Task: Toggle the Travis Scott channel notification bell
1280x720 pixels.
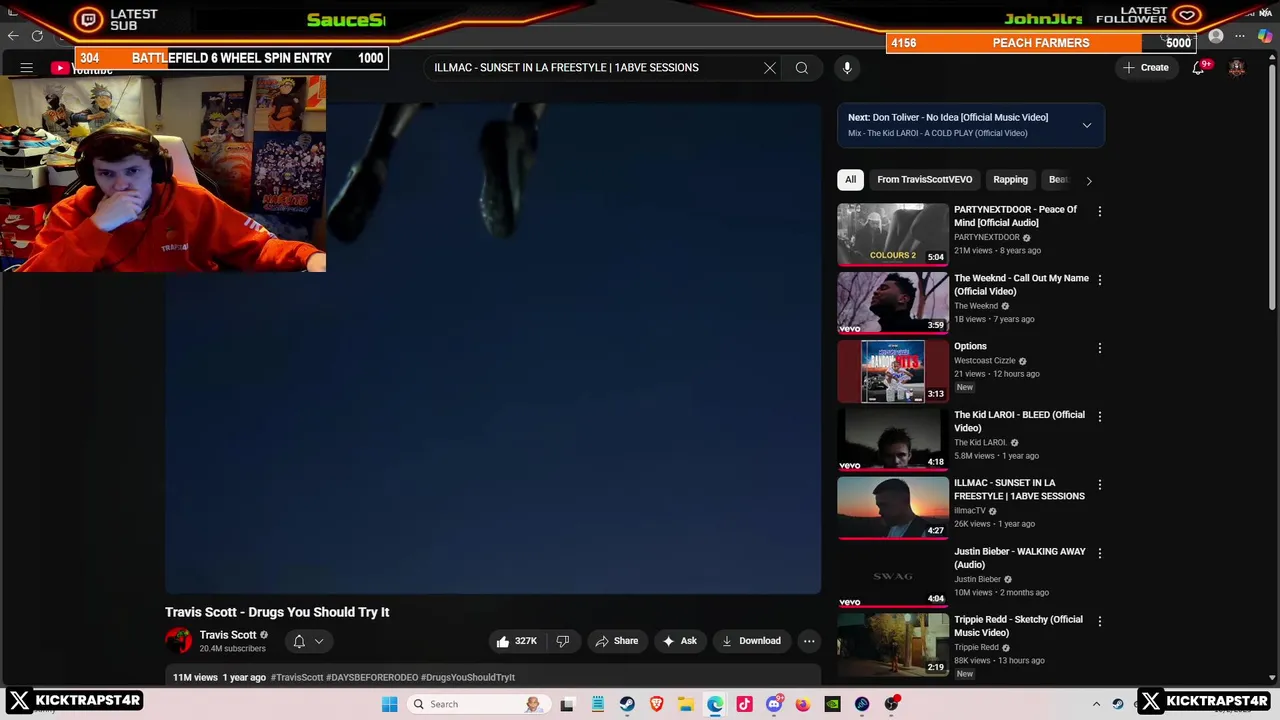Action: pos(307,641)
